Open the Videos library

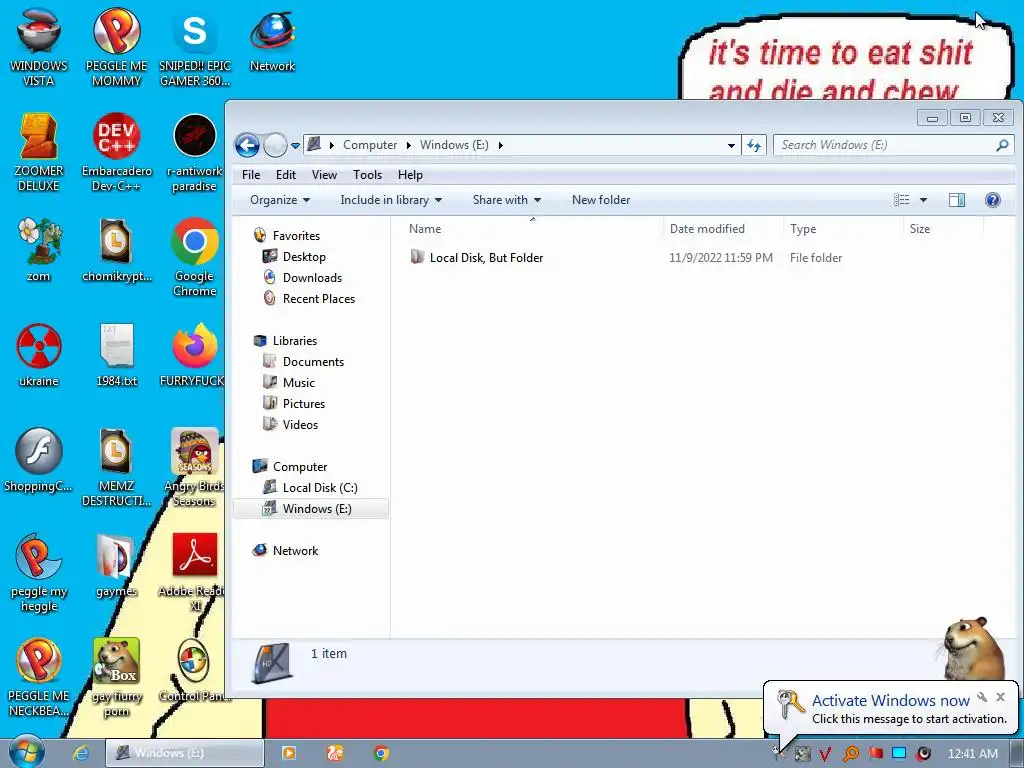tap(300, 424)
